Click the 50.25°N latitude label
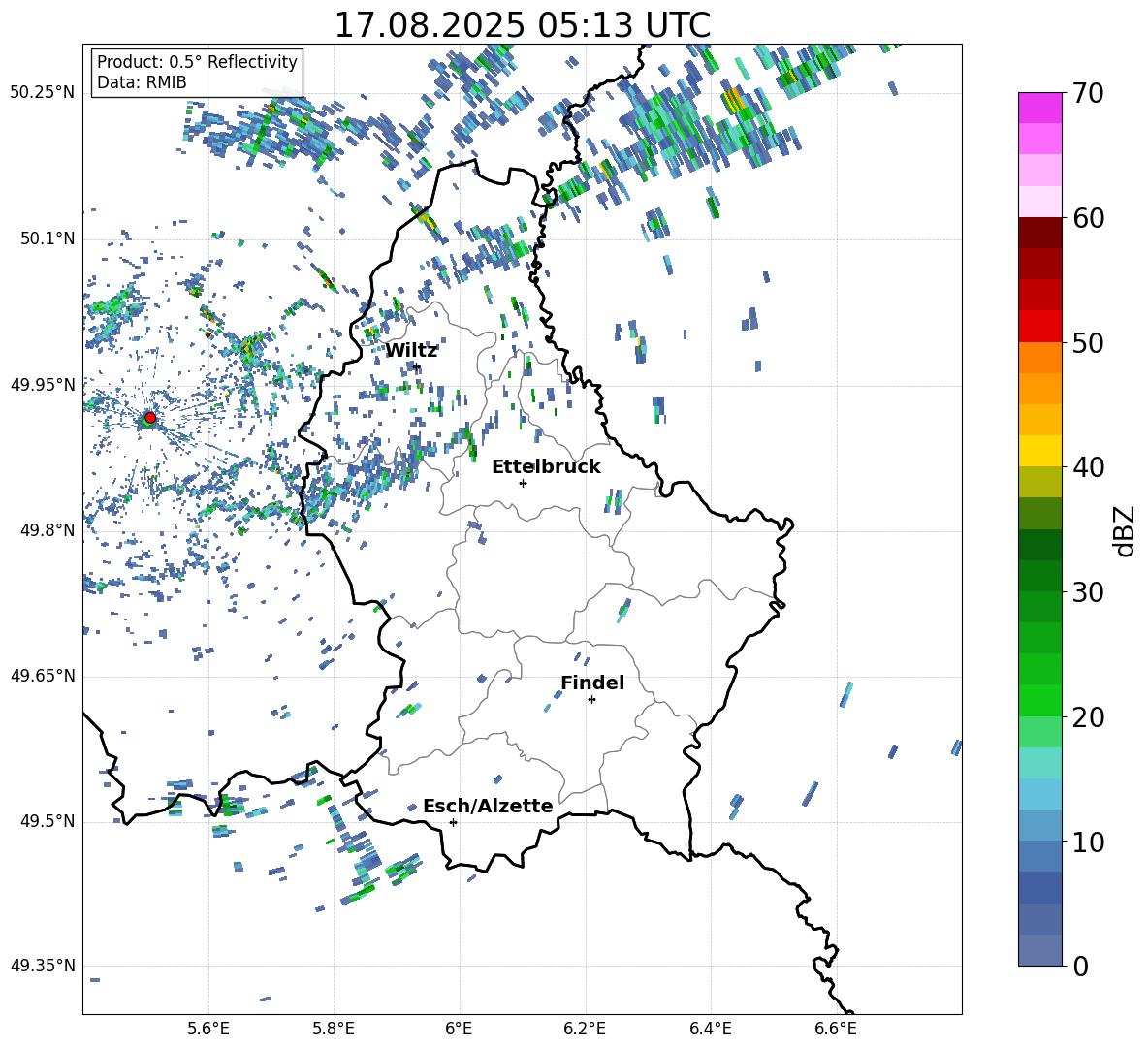This screenshot has height=1048, width=1148. [43, 93]
